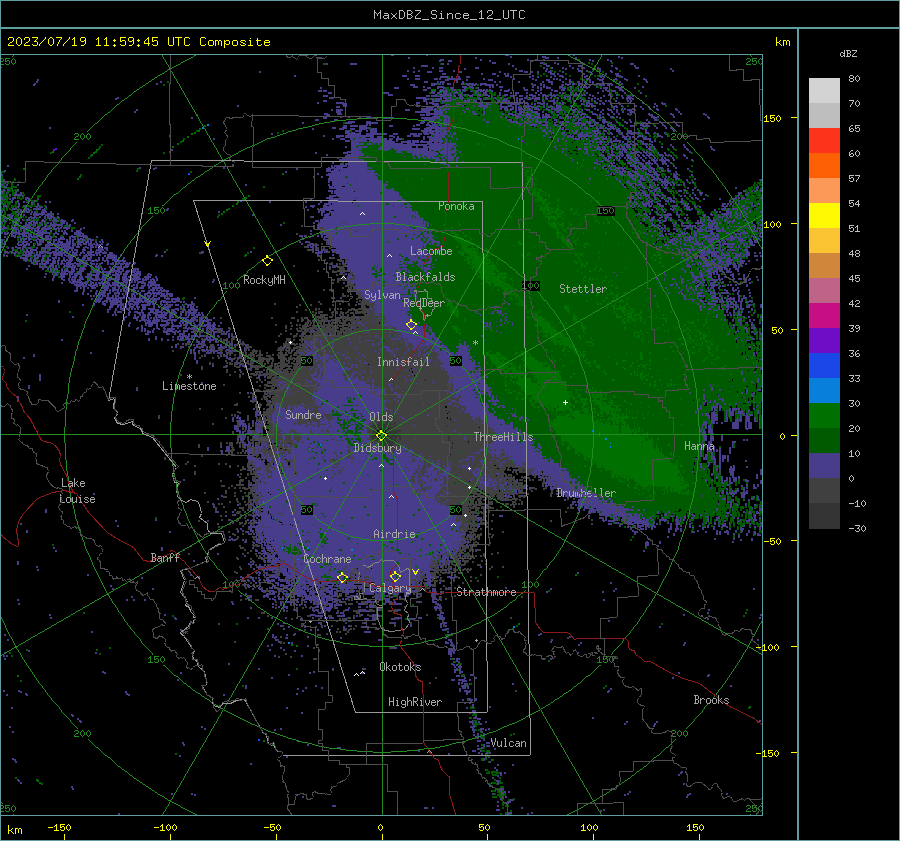The image size is (900, 841).
Task: Click the Blackfalds label
Action: [x=425, y=277]
